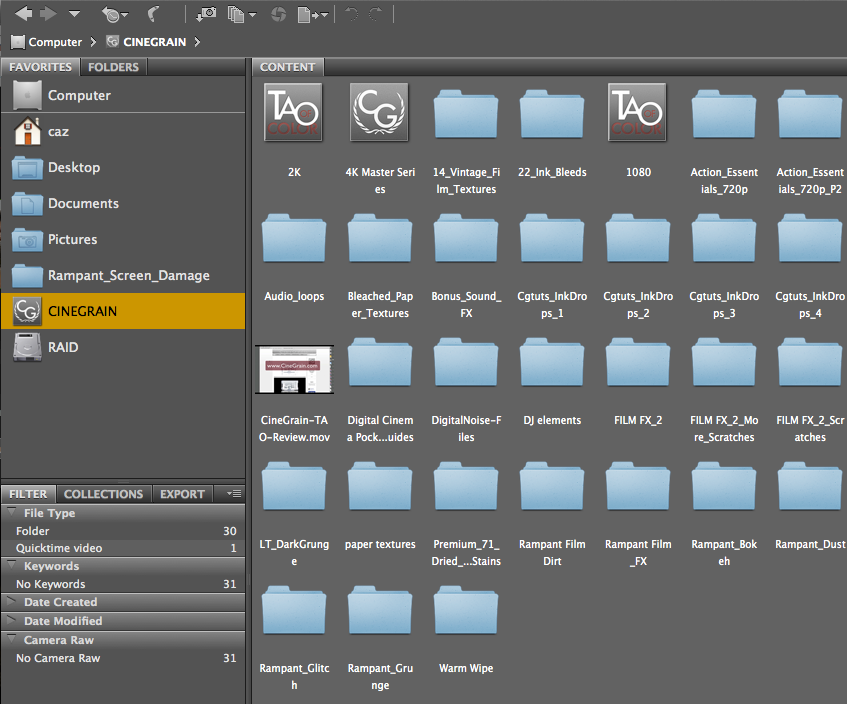Select the CineGrain-TAO-Review.mov thumbnail
The width and height of the screenshot is (847, 704).
[x=294, y=370]
